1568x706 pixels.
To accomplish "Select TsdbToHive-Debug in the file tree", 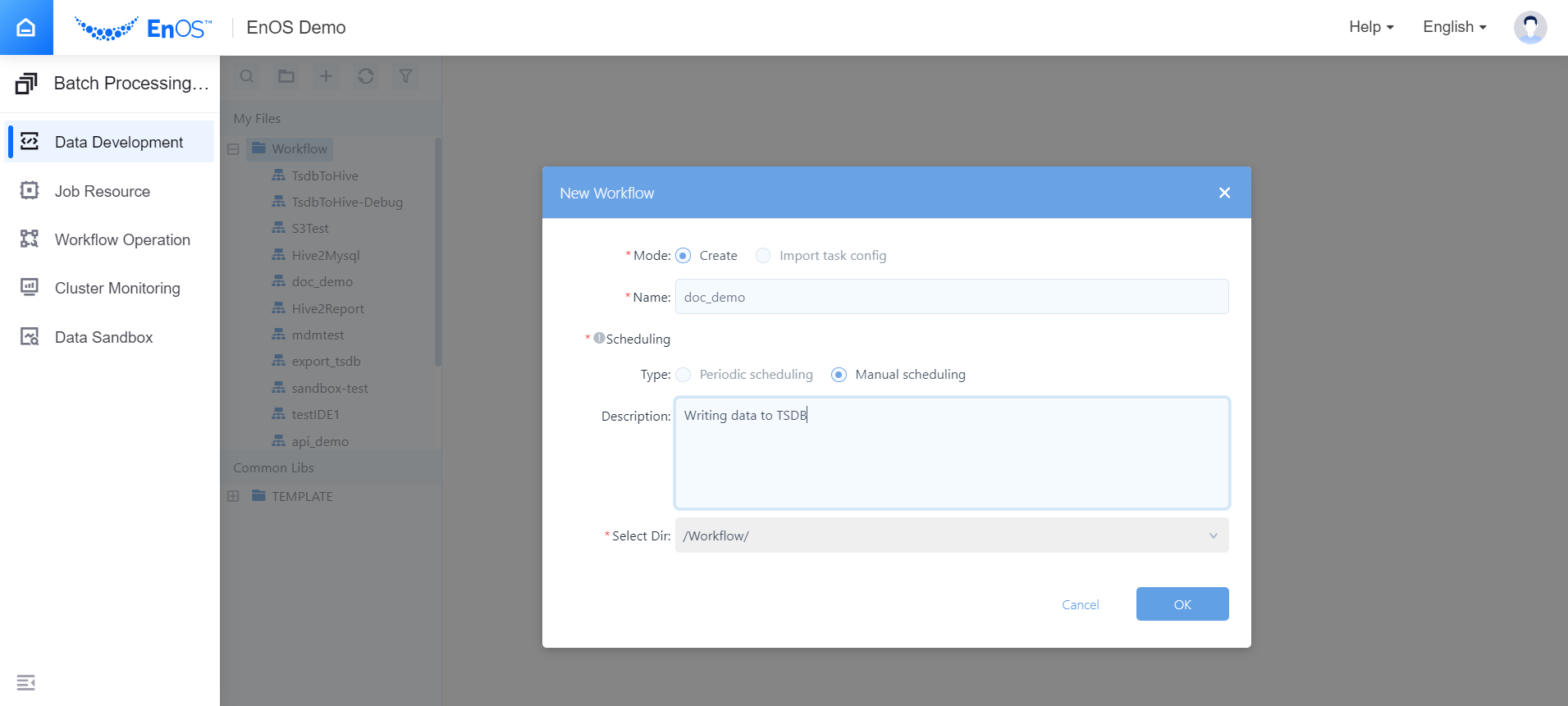I will [347, 202].
